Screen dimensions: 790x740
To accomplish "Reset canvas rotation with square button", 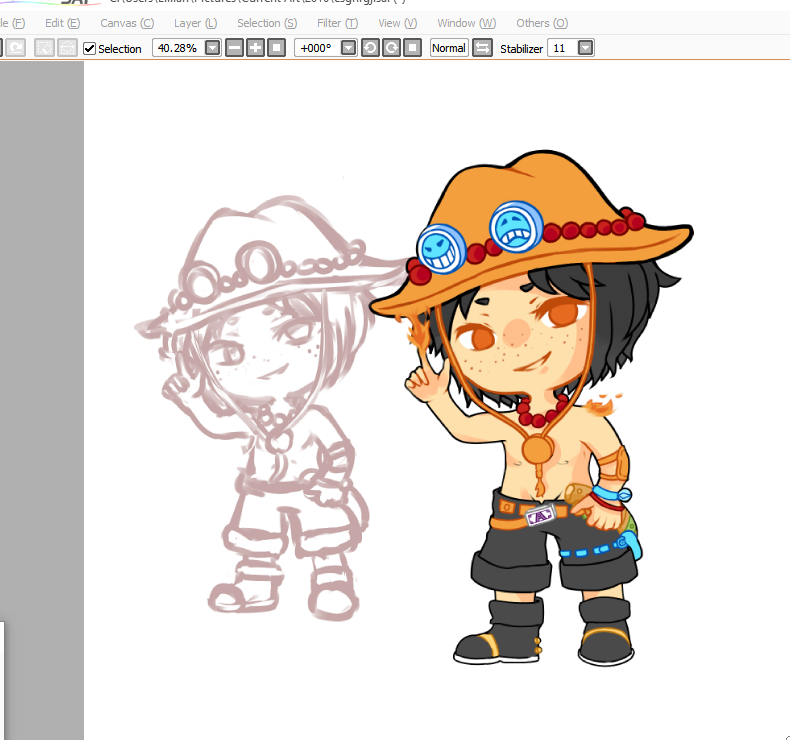I will [x=412, y=48].
